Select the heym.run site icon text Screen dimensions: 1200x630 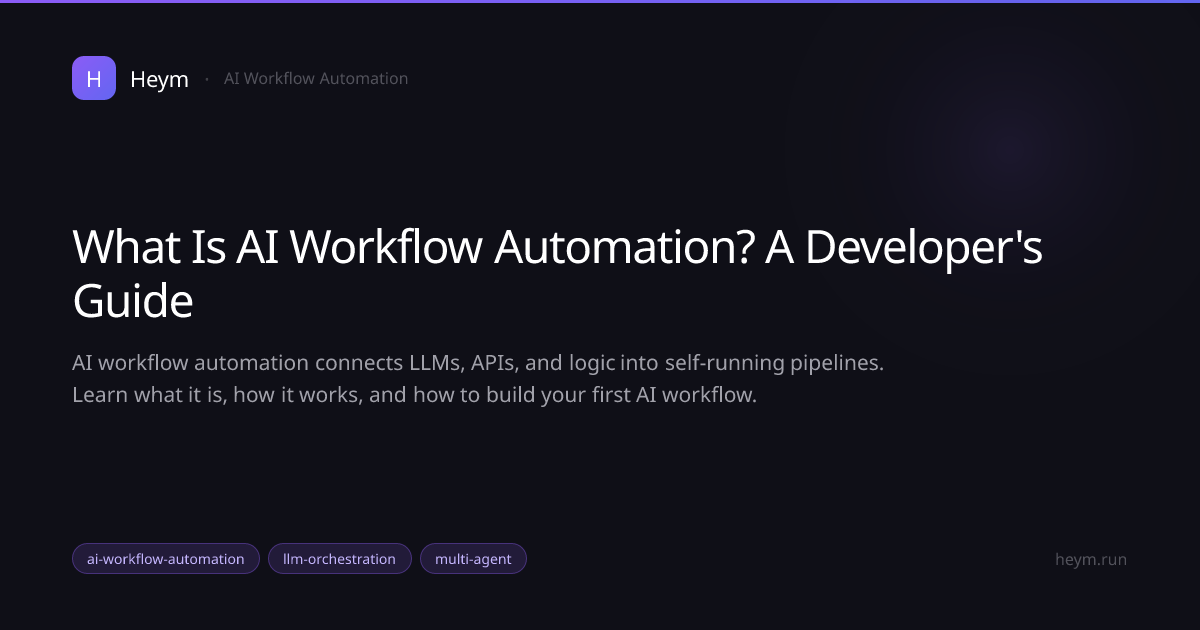tap(1091, 559)
